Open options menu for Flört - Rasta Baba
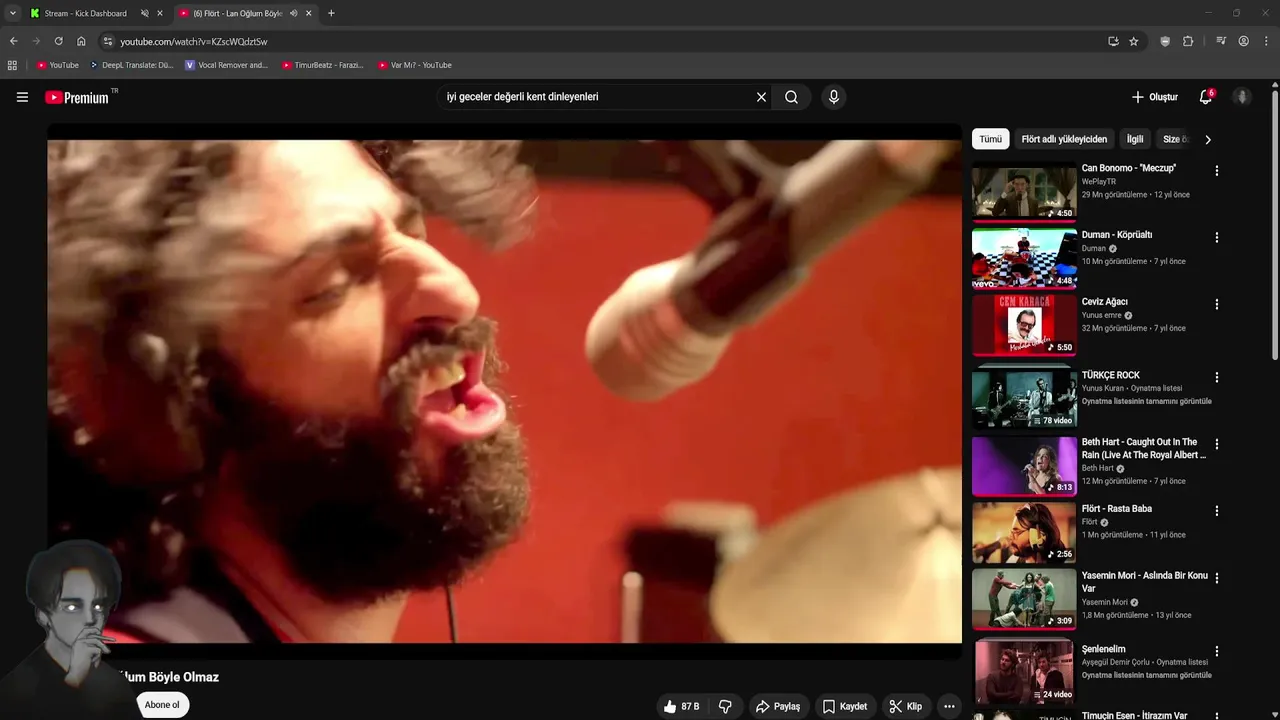Image resolution: width=1280 pixels, height=720 pixels. 1217,511
